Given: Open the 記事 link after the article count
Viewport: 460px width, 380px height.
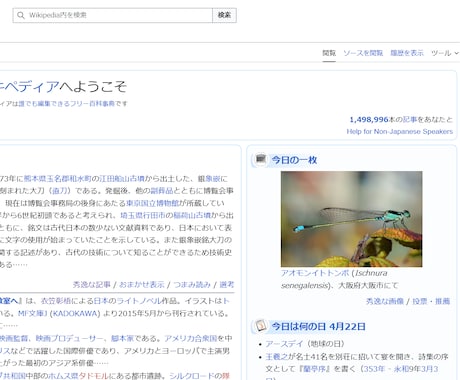Looking at the screenshot, I should tap(410, 119).
